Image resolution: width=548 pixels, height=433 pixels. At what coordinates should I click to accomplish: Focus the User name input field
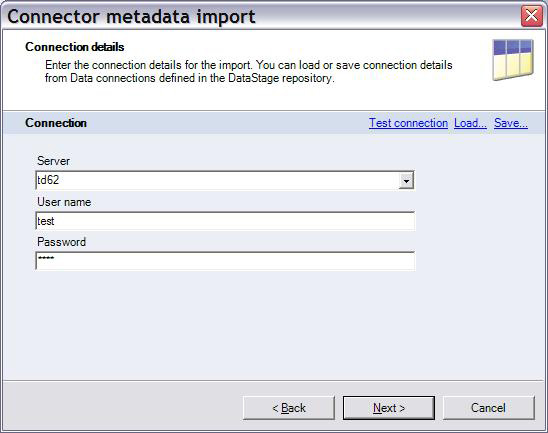coord(225,221)
